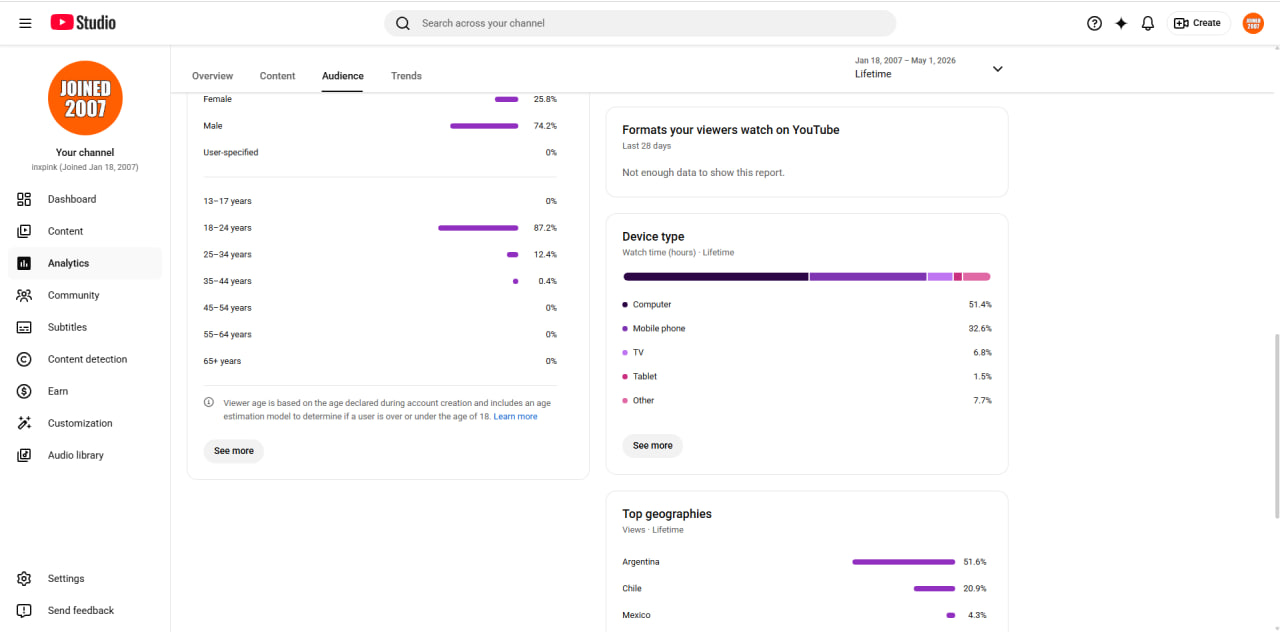Click the YouTube Studio logo
Viewport: 1280px width, 632px height.
click(x=83, y=22)
